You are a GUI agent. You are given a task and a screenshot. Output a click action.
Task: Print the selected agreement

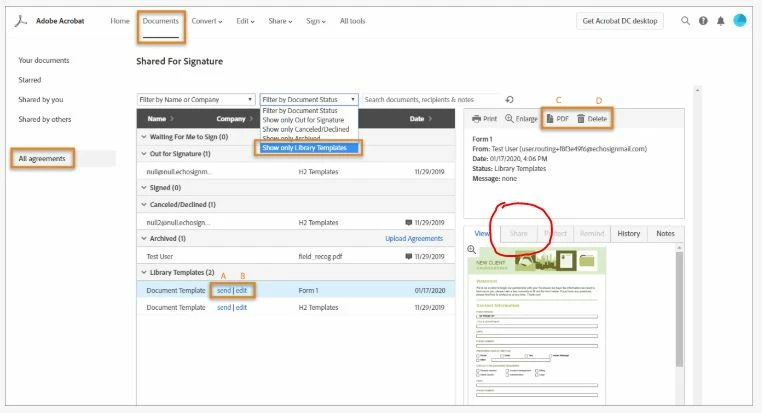[x=485, y=119]
